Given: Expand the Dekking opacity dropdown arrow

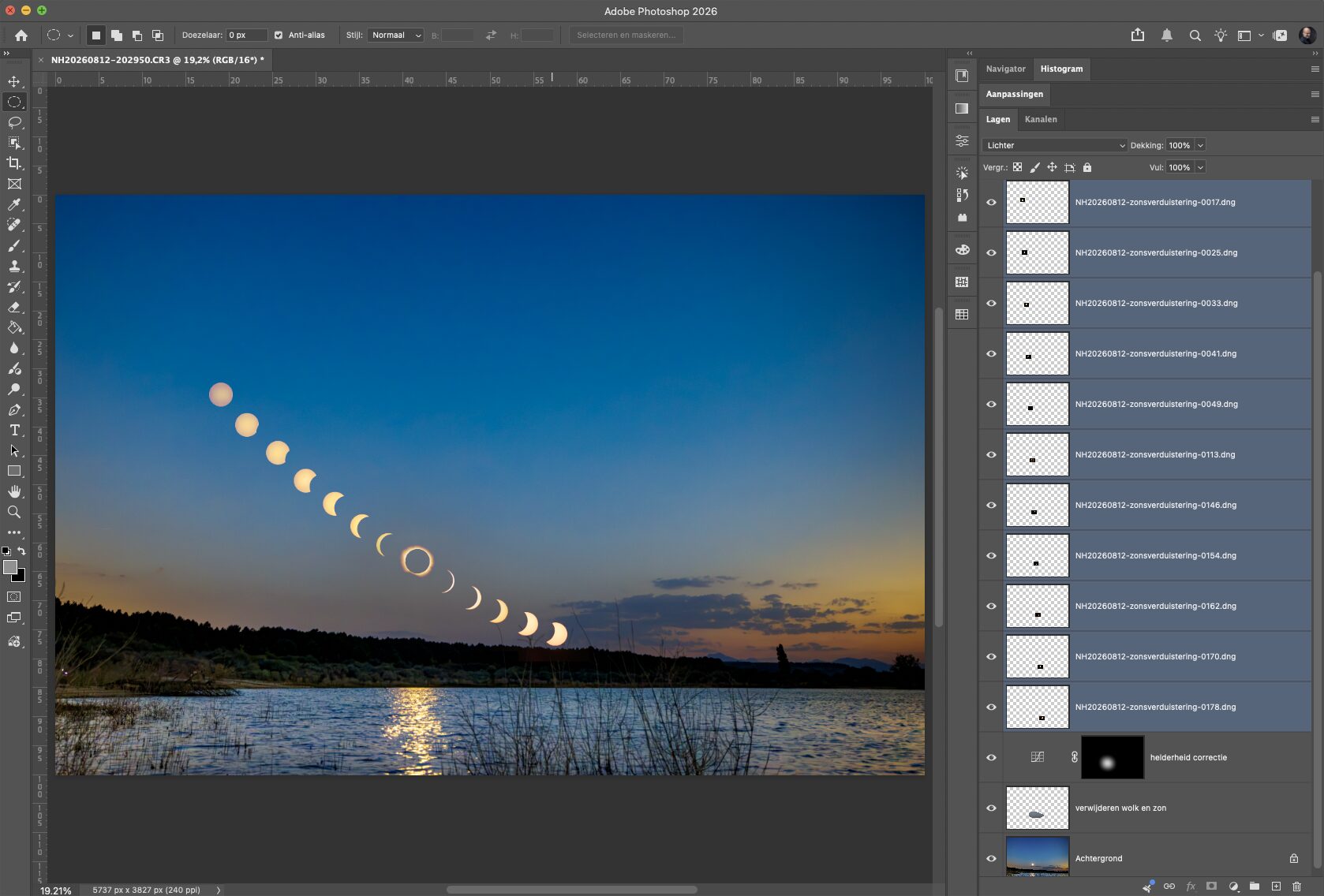Looking at the screenshot, I should pos(1200,145).
